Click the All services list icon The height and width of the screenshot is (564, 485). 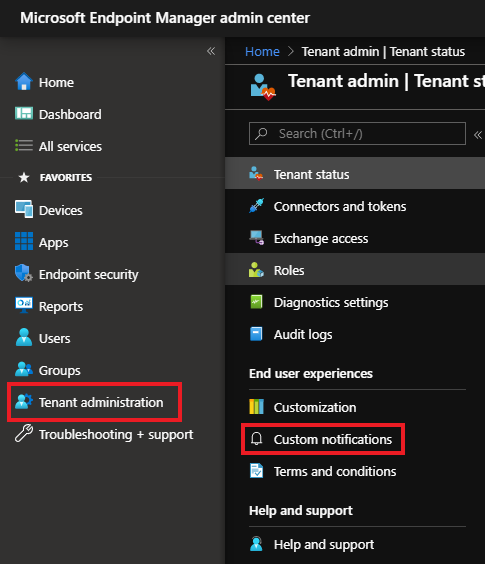24,146
